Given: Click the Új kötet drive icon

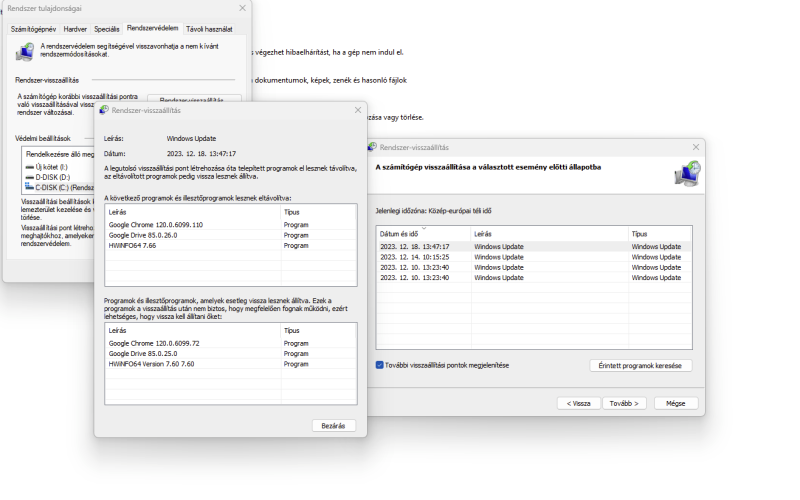Looking at the screenshot, I should [x=29, y=167].
